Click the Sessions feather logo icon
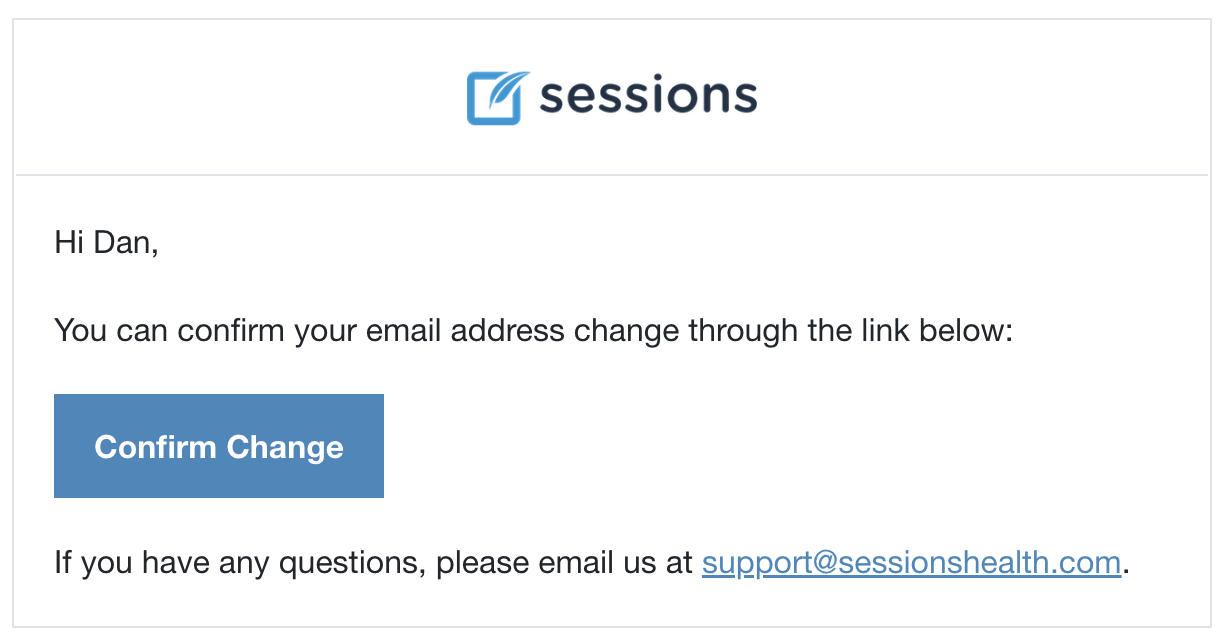 [497, 97]
